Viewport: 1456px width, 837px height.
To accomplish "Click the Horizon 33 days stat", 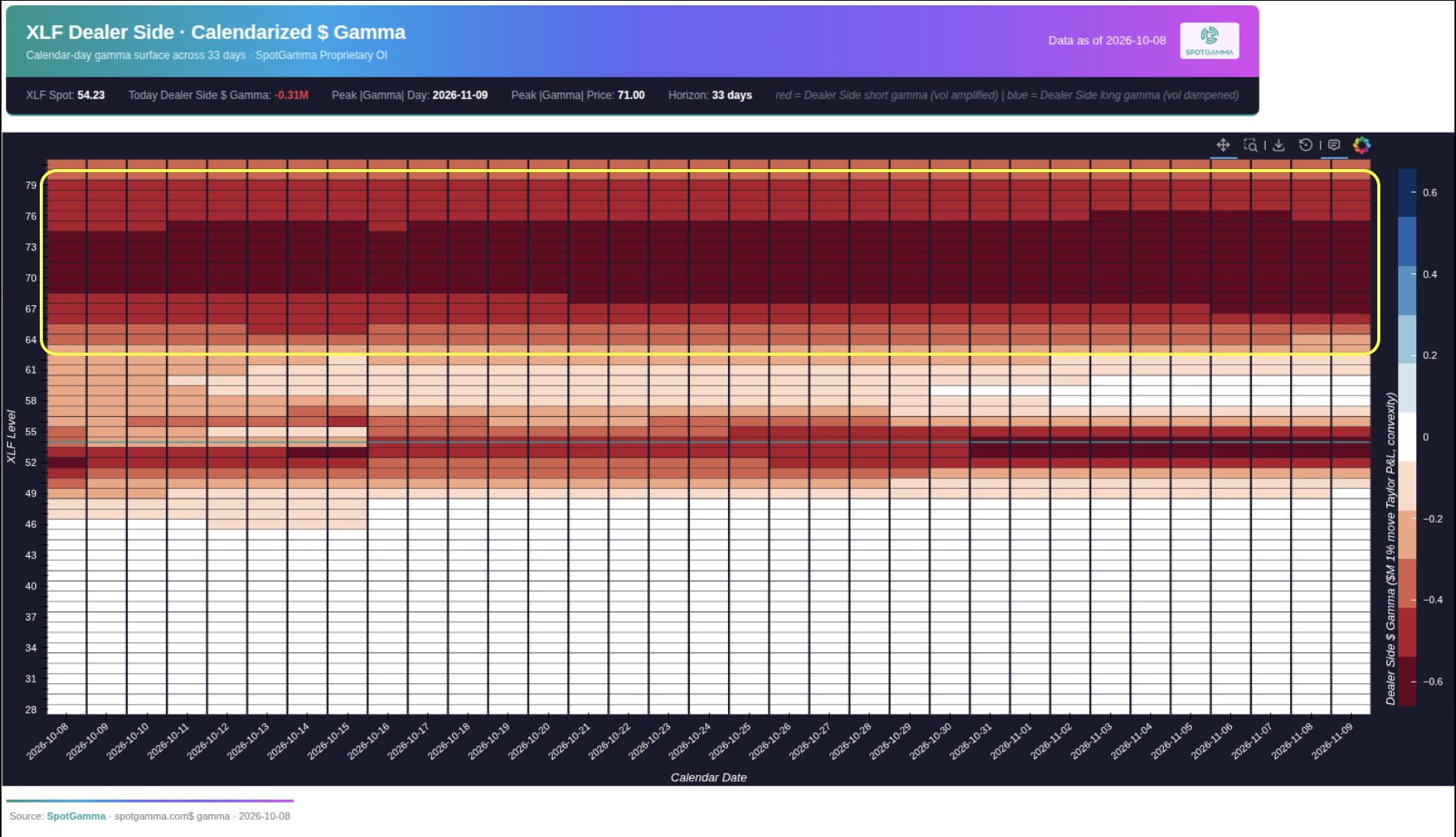I will pos(710,95).
